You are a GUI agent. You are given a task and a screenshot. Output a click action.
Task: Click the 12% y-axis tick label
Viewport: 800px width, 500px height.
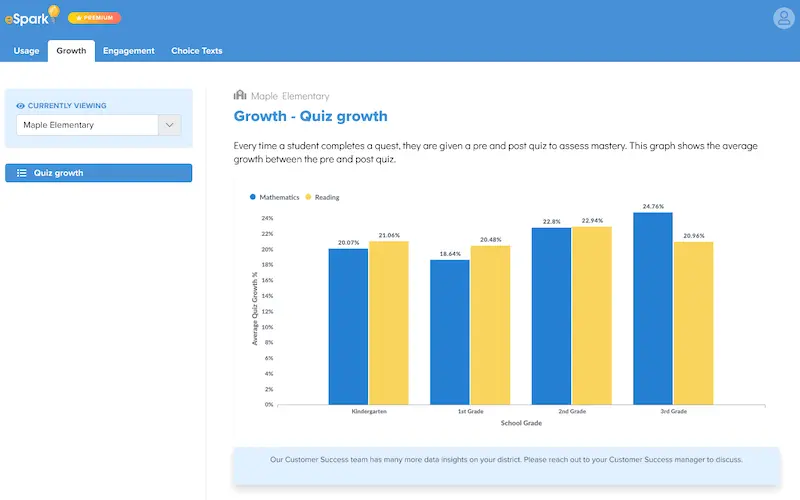click(x=267, y=311)
